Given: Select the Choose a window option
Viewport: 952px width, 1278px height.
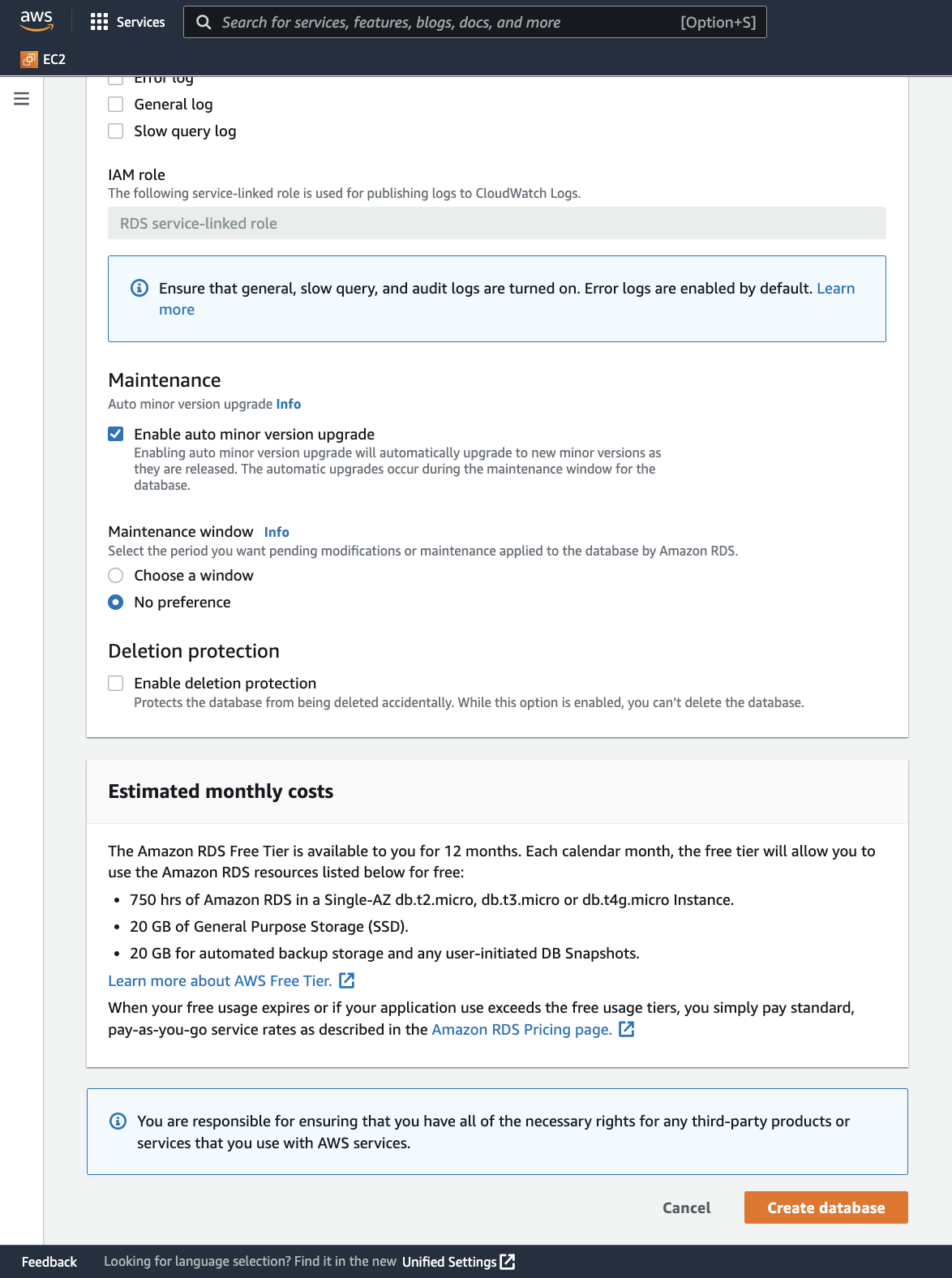Looking at the screenshot, I should point(116,576).
